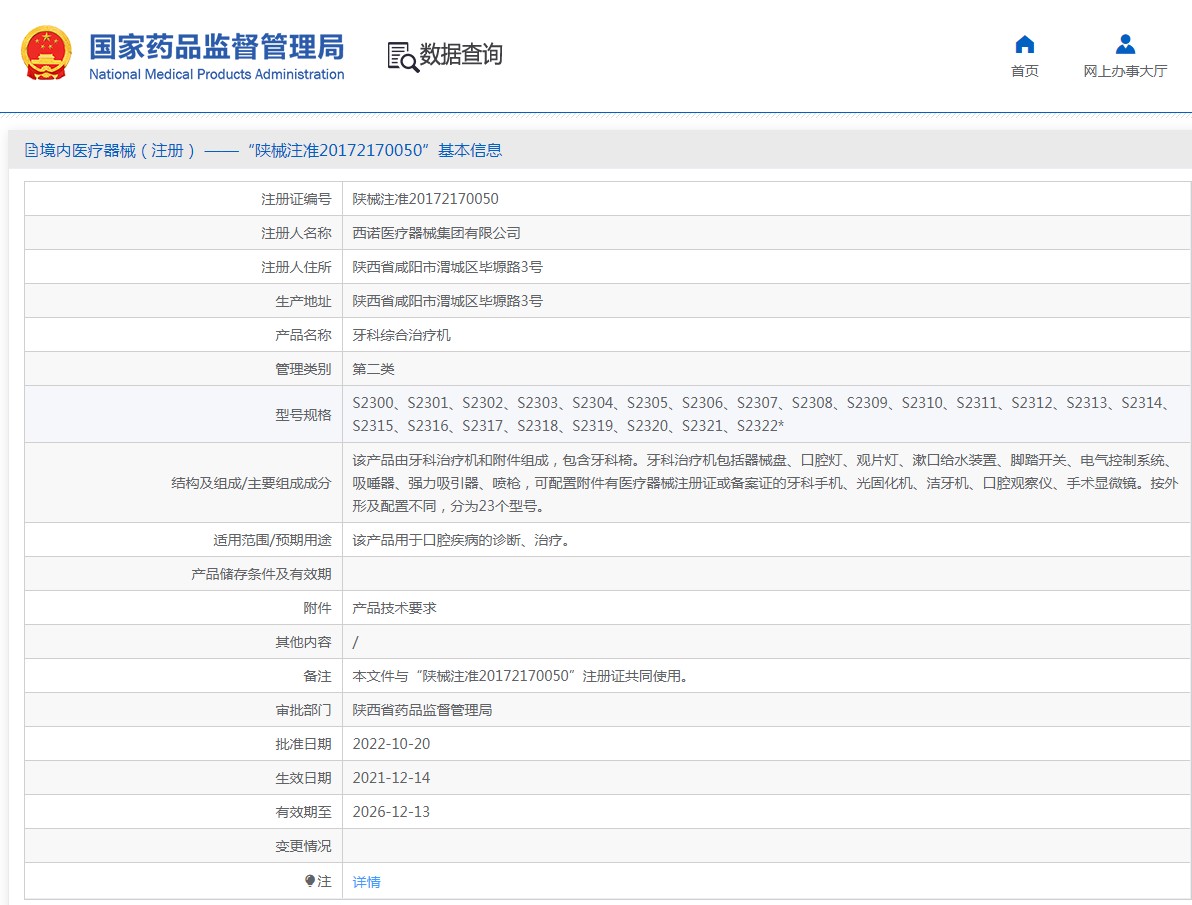This screenshot has height=905, width=1192.
Task: Open the 首页 home icon
Action: [x=1025, y=45]
